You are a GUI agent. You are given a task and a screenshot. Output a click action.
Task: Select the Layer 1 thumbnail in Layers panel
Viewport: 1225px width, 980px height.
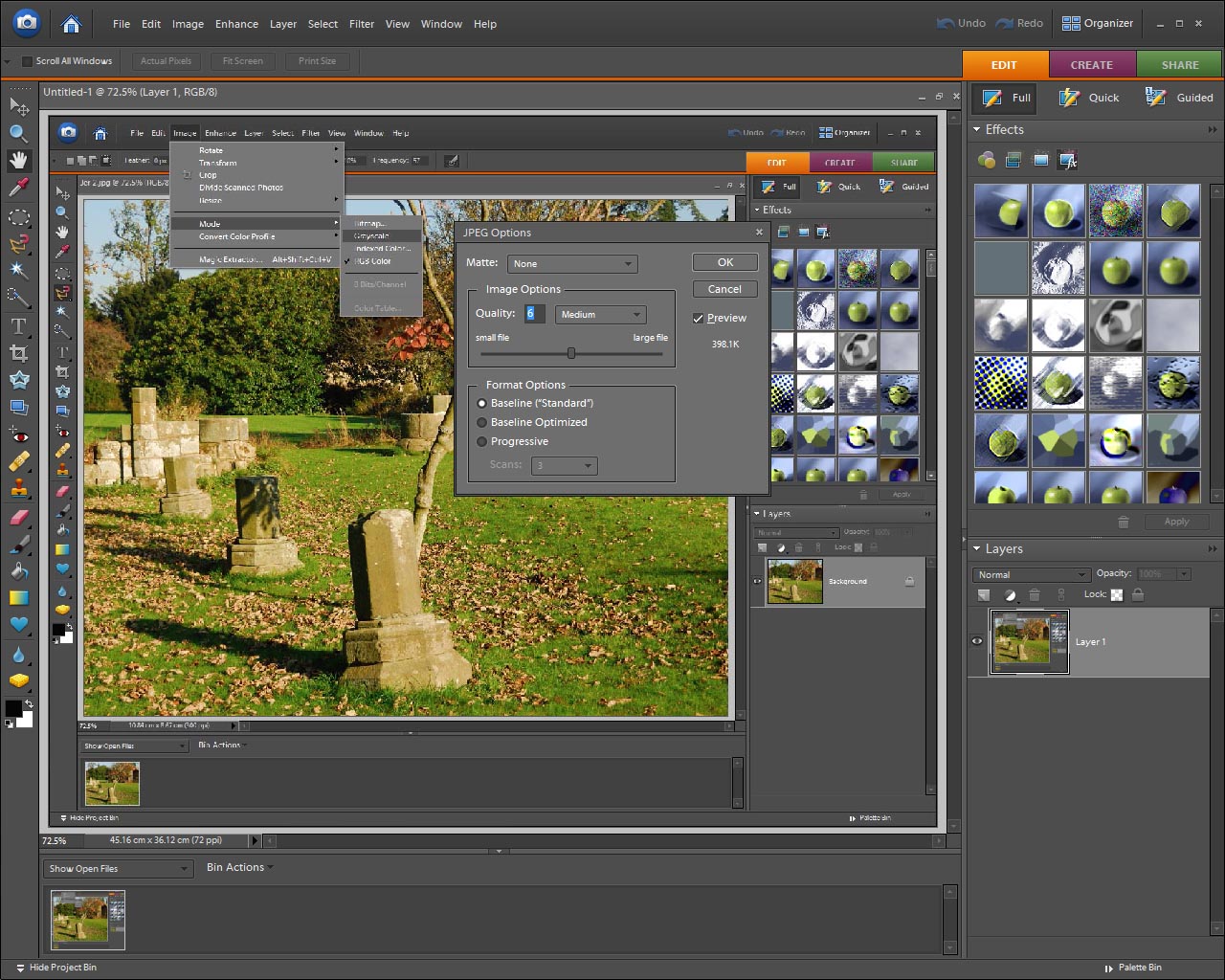click(1030, 642)
